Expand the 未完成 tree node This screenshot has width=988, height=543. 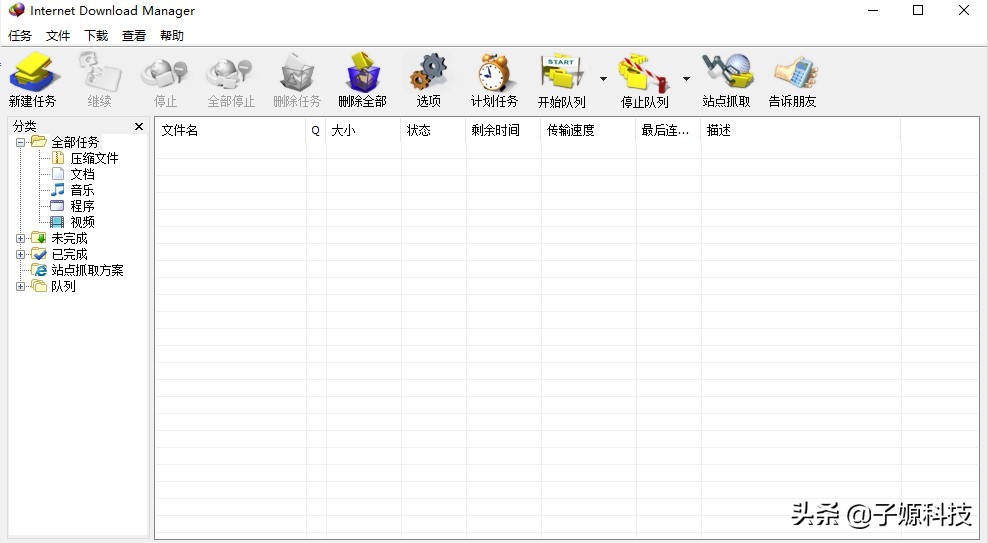[x=20, y=239]
